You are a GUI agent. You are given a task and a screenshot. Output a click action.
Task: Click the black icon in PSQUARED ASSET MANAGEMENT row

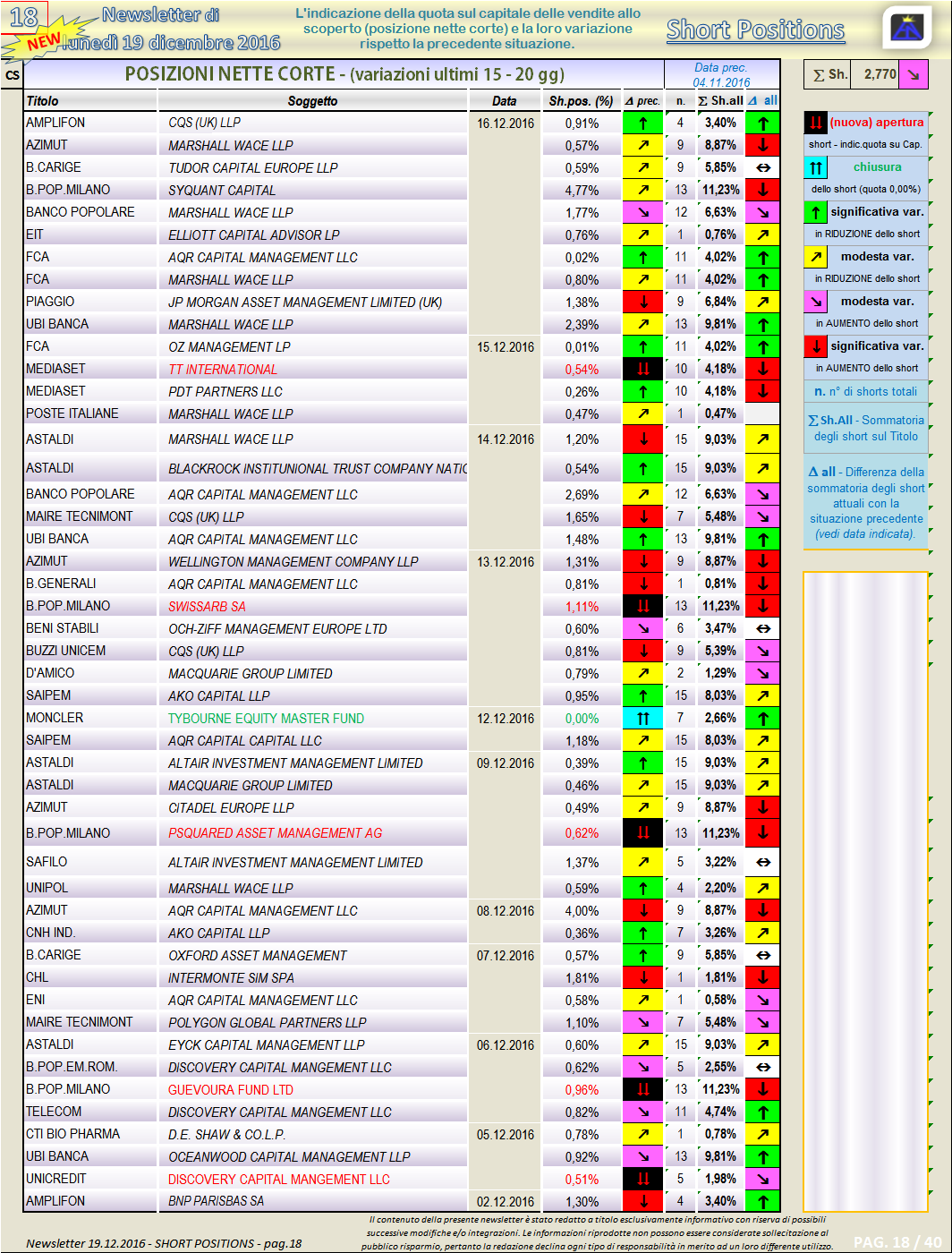click(642, 832)
